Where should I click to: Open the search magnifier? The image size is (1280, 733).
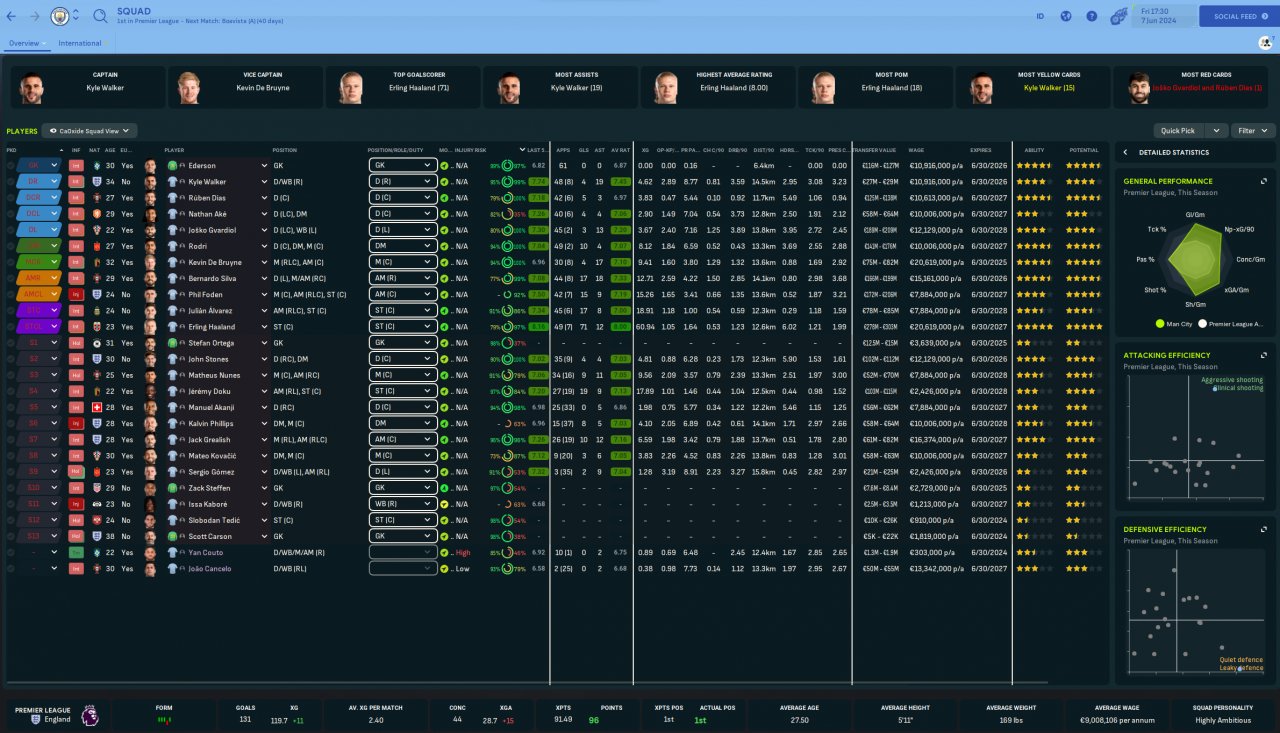click(x=100, y=17)
